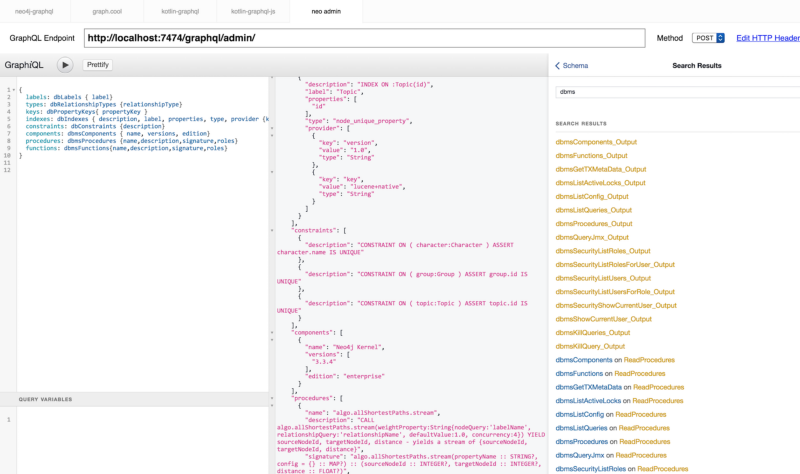
Task: Open the Method POST dropdown
Action: point(707,38)
